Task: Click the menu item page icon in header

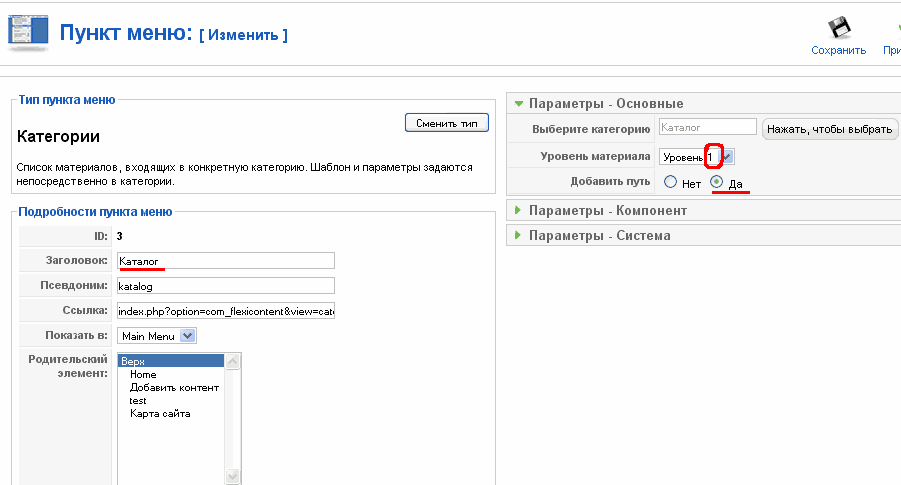Action: point(28,32)
